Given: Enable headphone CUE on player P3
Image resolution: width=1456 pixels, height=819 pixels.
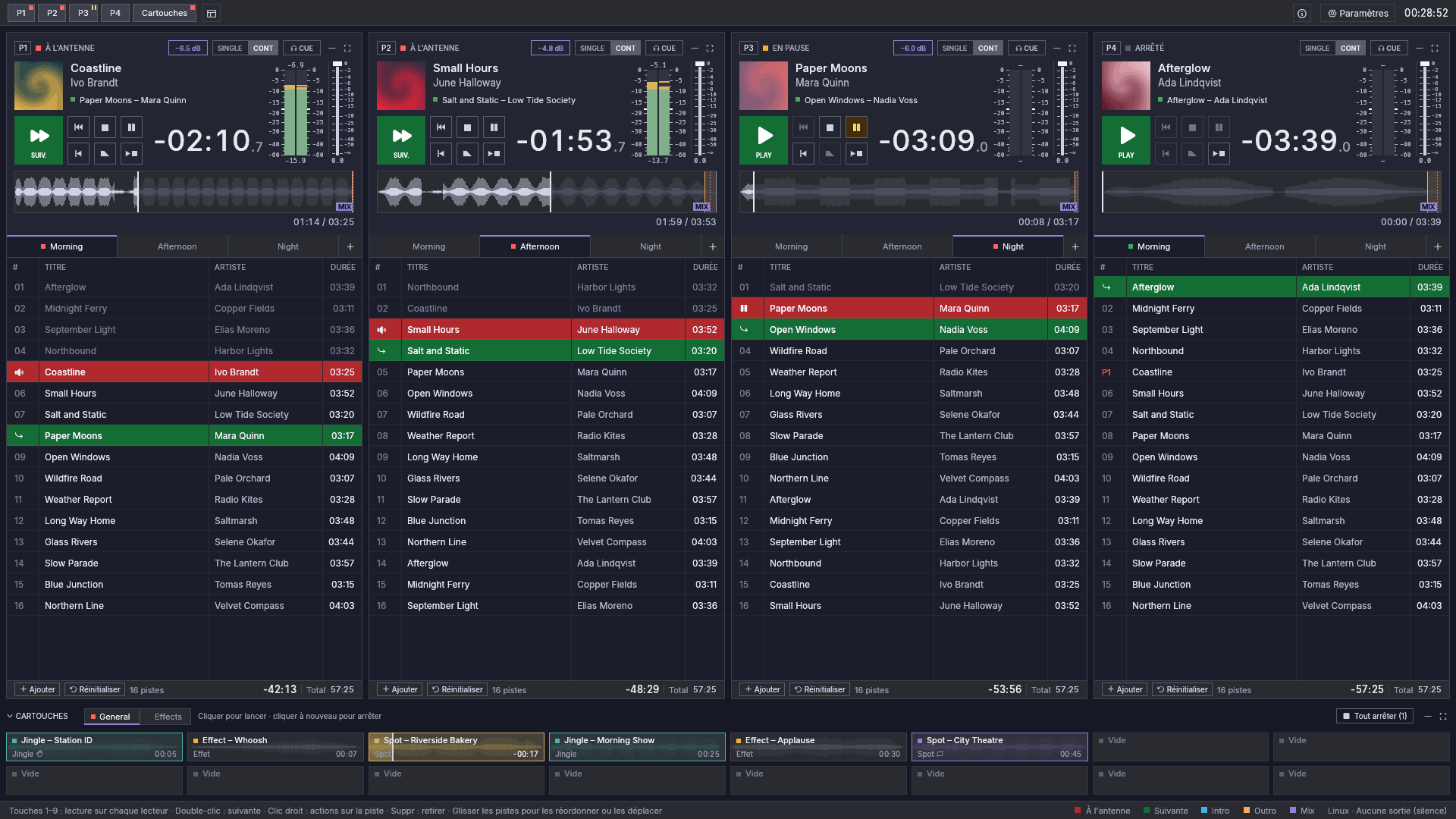Looking at the screenshot, I should (1027, 48).
